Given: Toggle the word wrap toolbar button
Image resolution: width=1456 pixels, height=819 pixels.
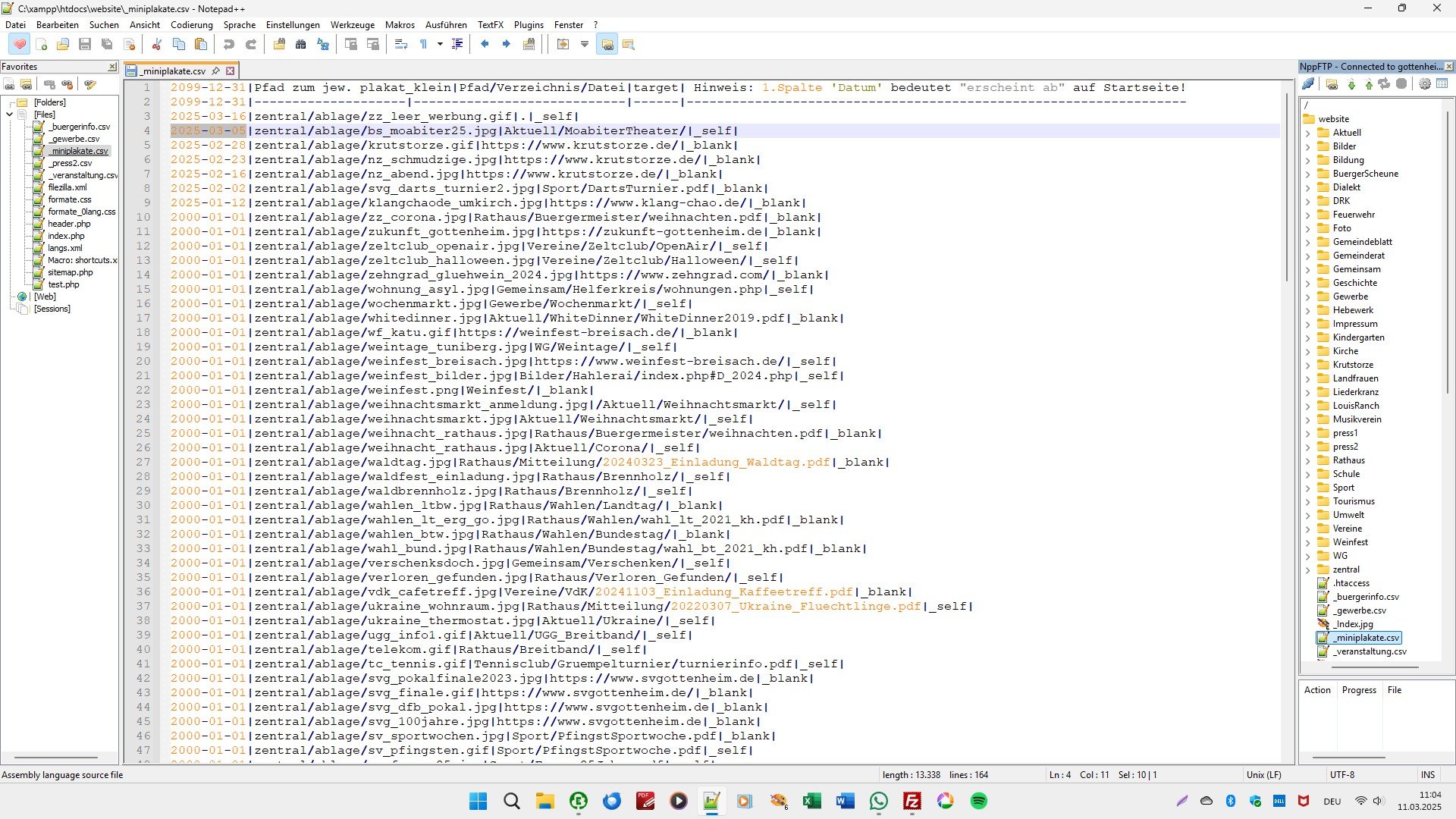Looking at the screenshot, I should pyautogui.click(x=402, y=45).
